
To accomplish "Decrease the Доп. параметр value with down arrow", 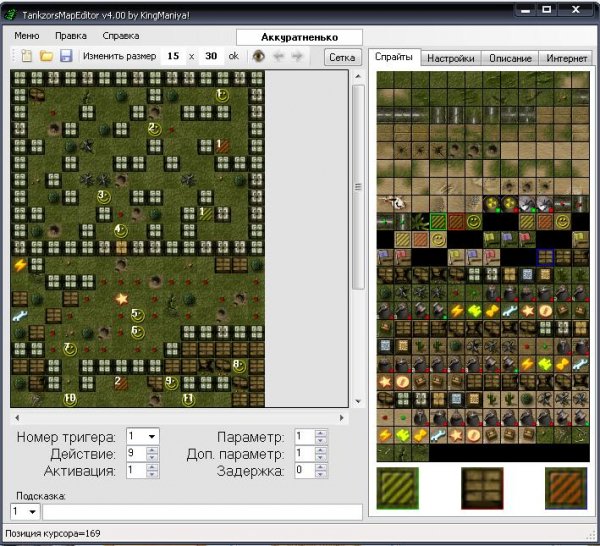I will coord(321,458).
